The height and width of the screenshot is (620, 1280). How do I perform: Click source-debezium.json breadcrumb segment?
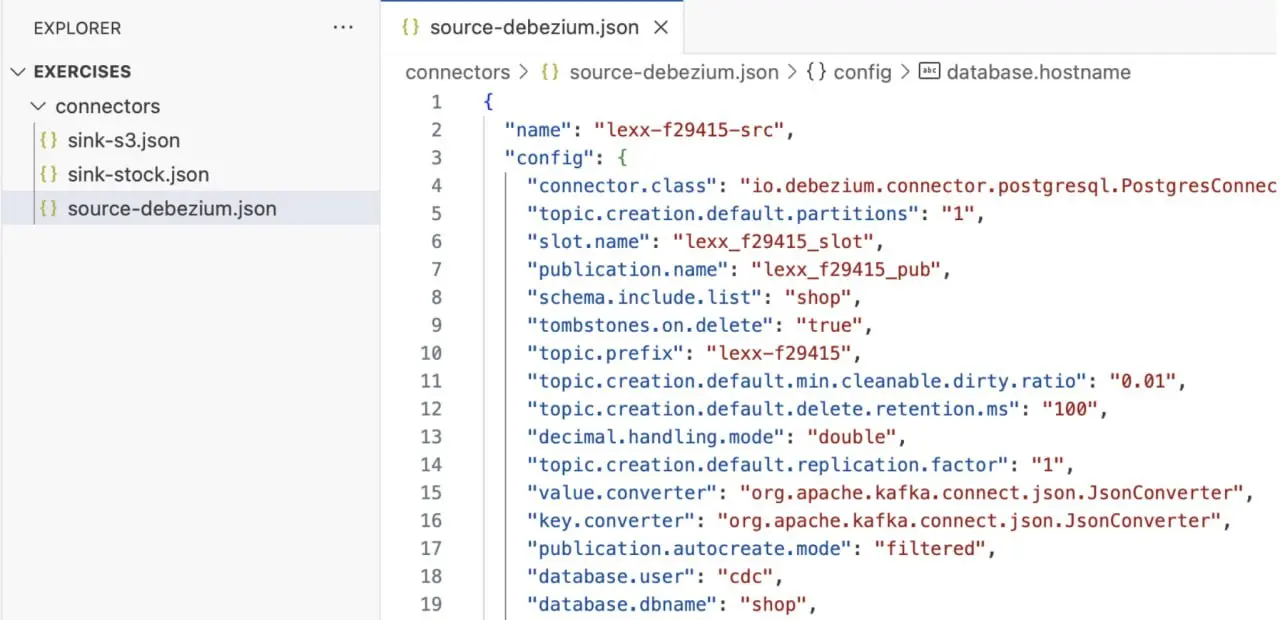(672, 72)
